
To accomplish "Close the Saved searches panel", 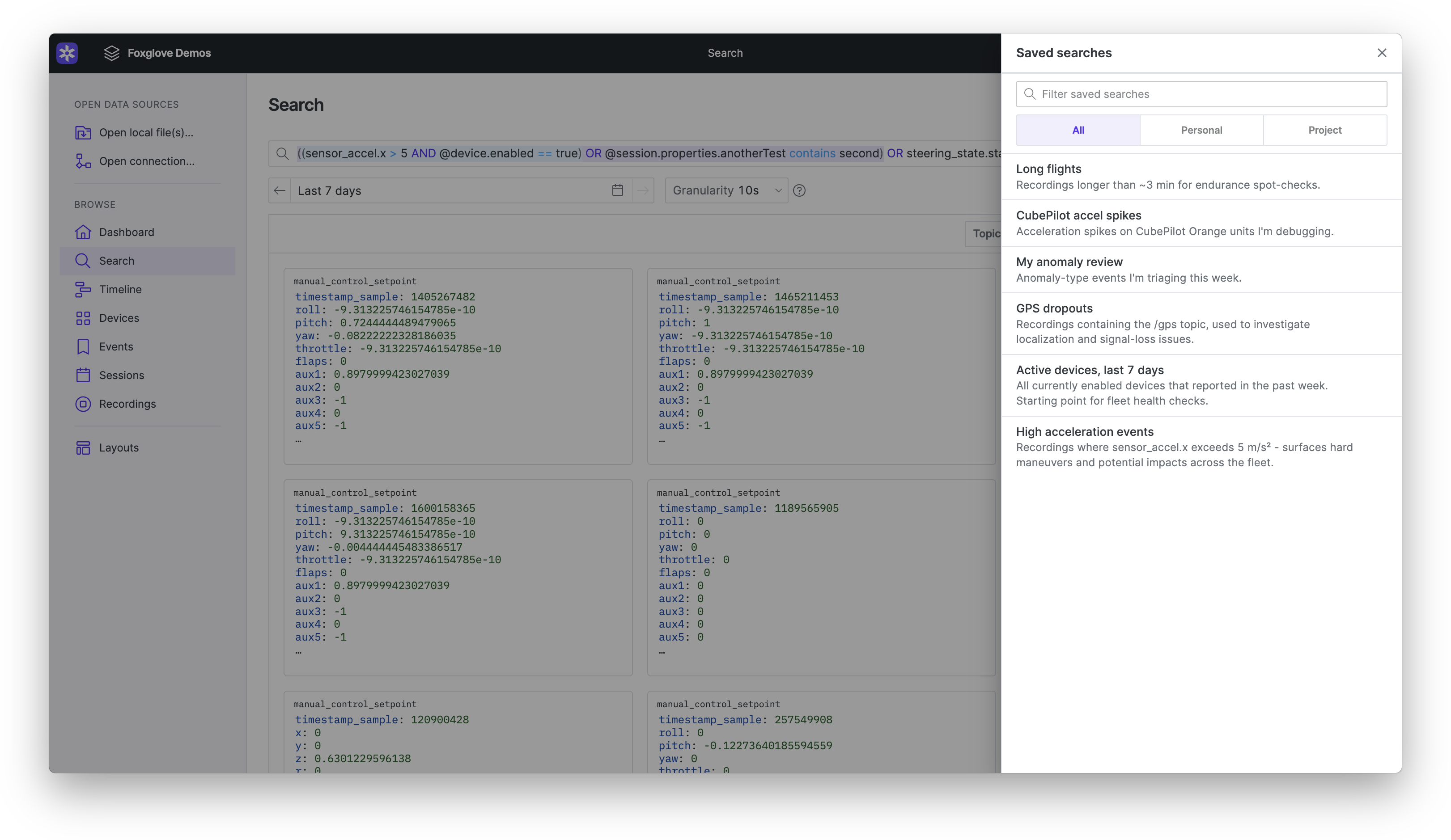I will (1381, 53).
